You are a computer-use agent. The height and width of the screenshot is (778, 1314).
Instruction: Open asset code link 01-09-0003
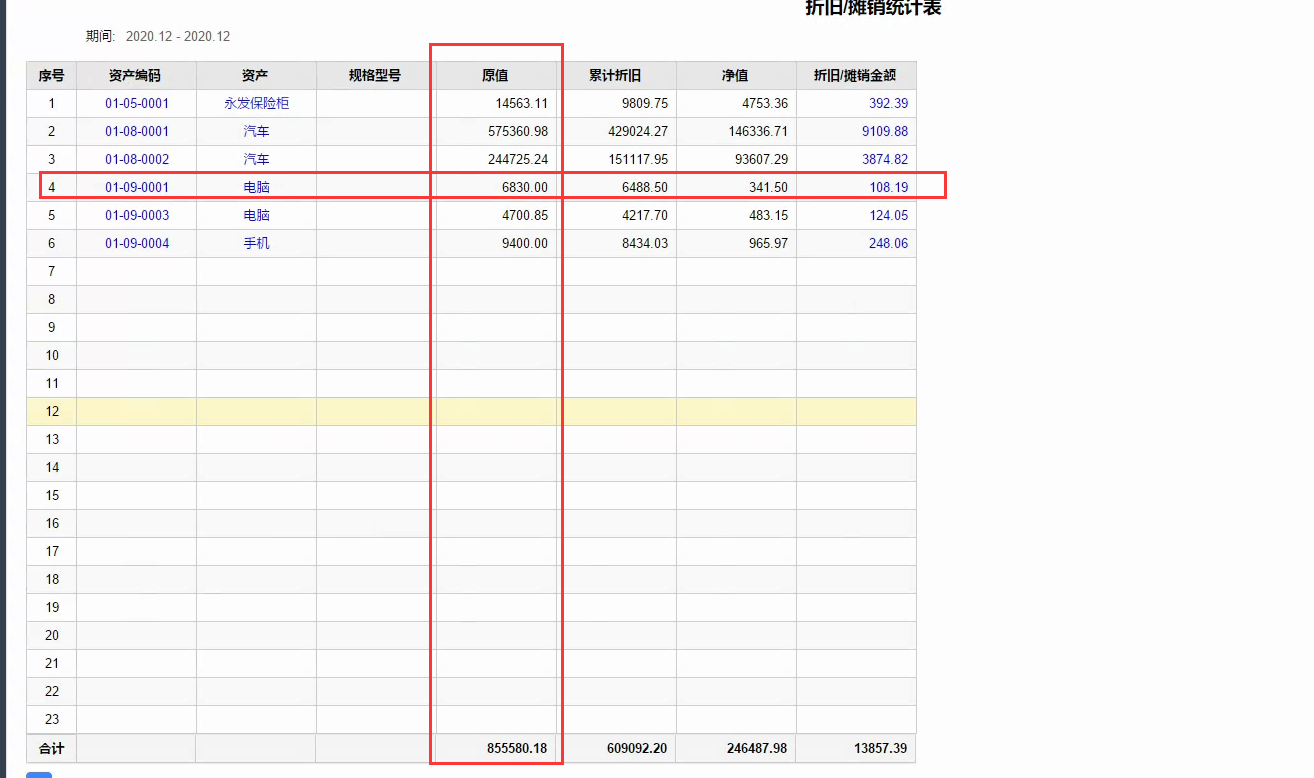click(137, 215)
